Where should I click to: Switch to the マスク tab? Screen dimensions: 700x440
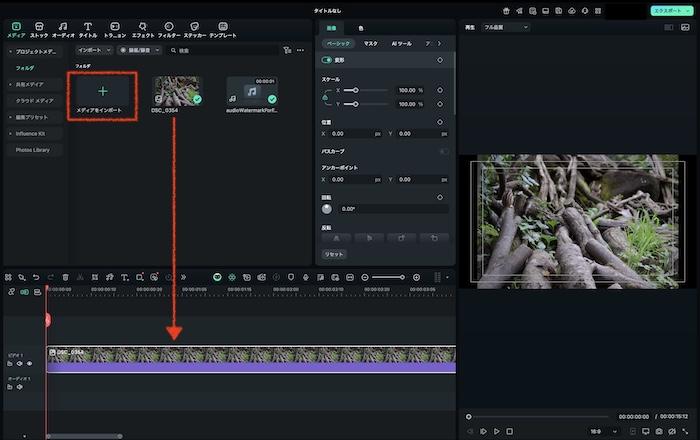(370, 44)
